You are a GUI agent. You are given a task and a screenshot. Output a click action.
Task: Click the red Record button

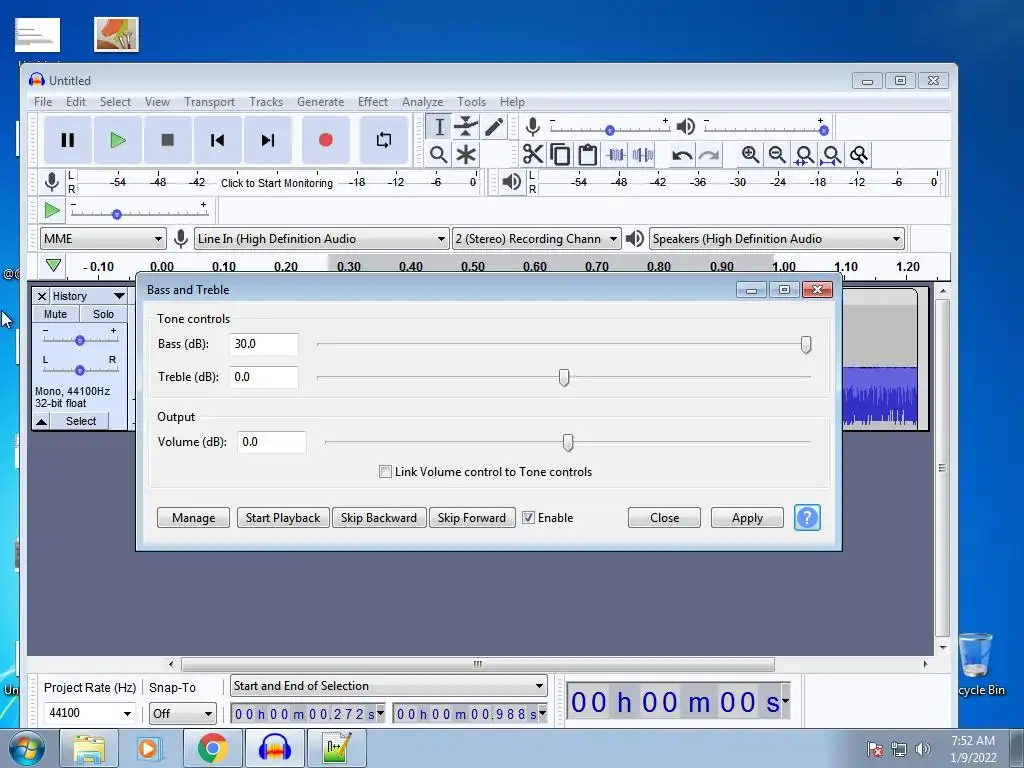325,140
